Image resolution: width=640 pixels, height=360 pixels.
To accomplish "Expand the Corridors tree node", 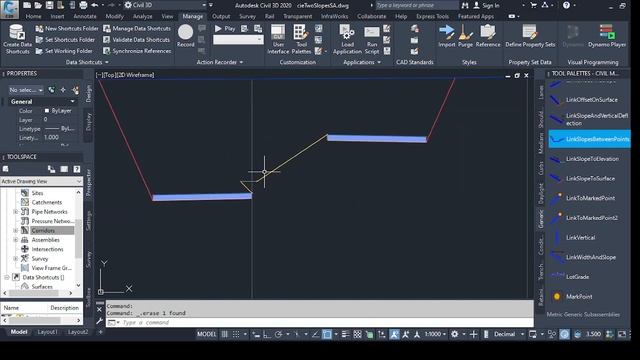I will point(16,231).
